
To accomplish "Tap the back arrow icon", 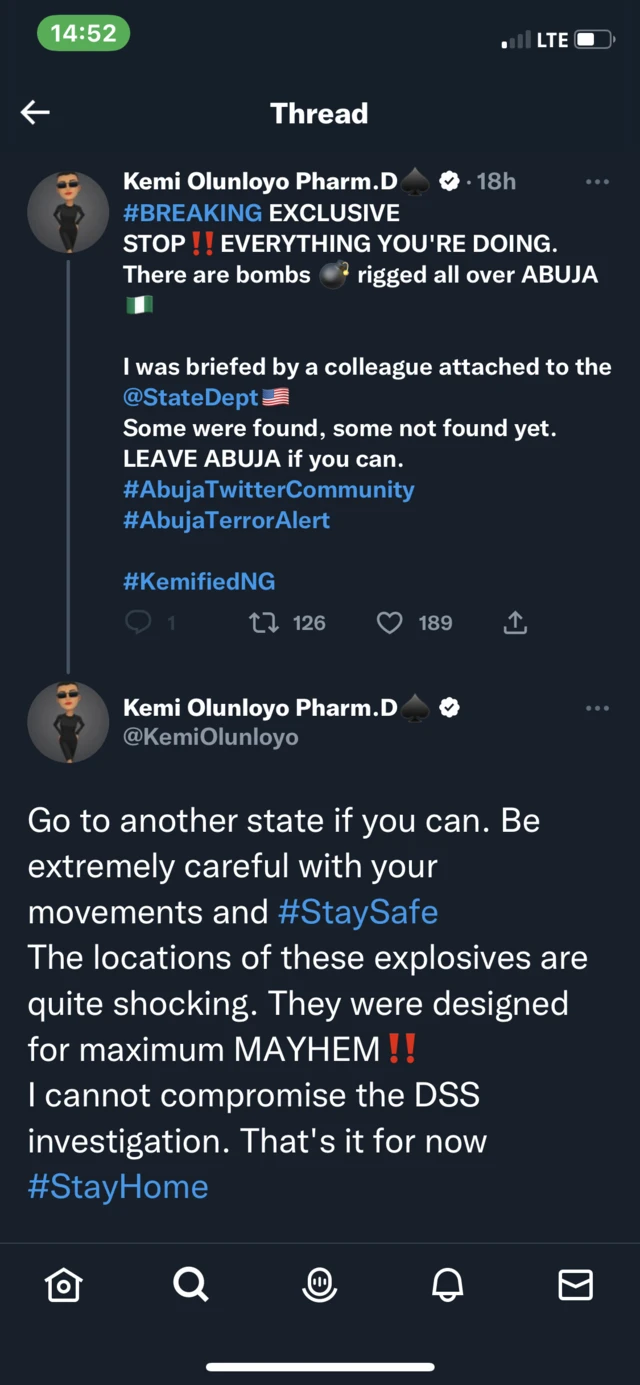I will (36, 113).
